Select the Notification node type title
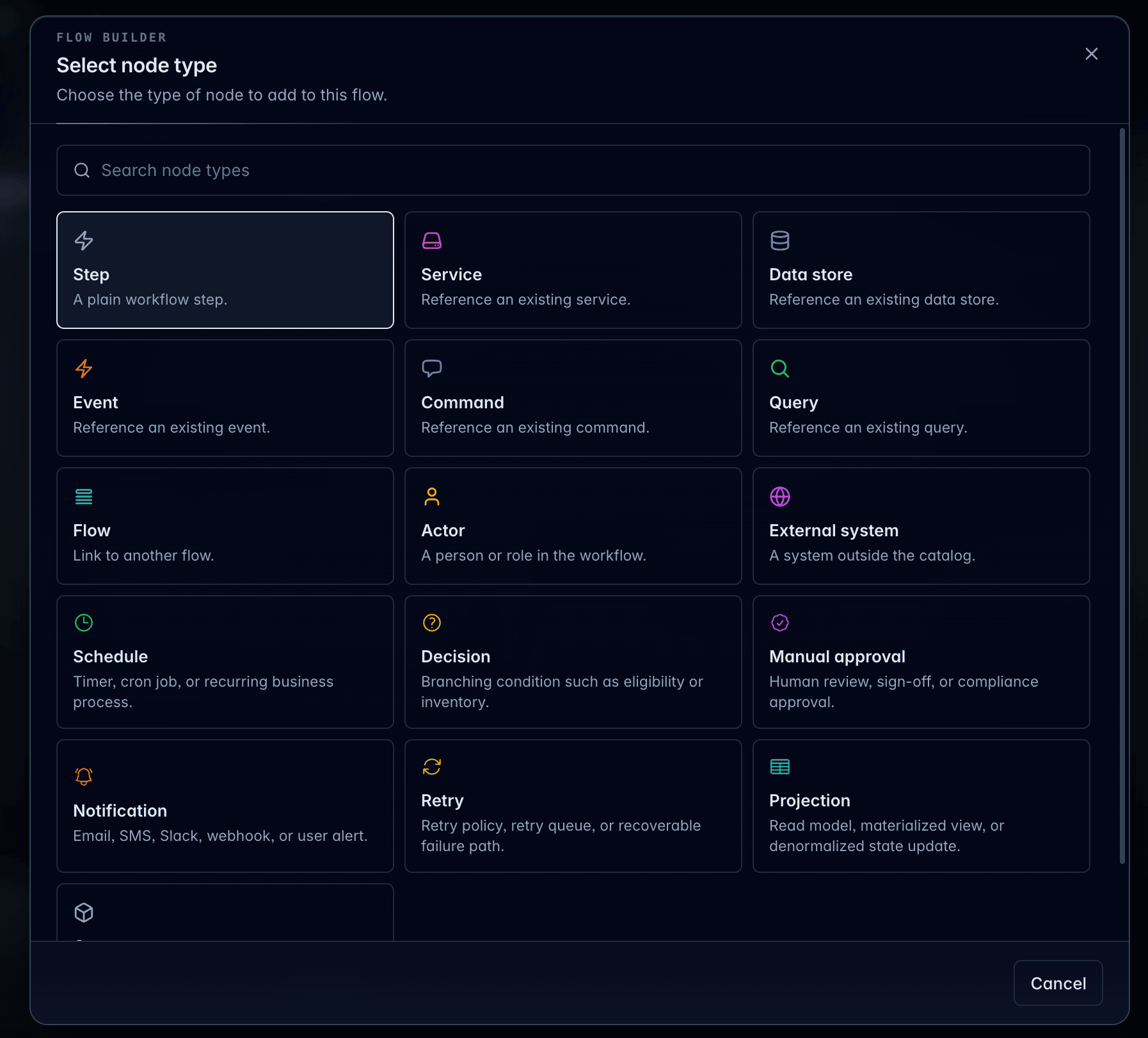The height and width of the screenshot is (1038, 1148). [120, 811]
